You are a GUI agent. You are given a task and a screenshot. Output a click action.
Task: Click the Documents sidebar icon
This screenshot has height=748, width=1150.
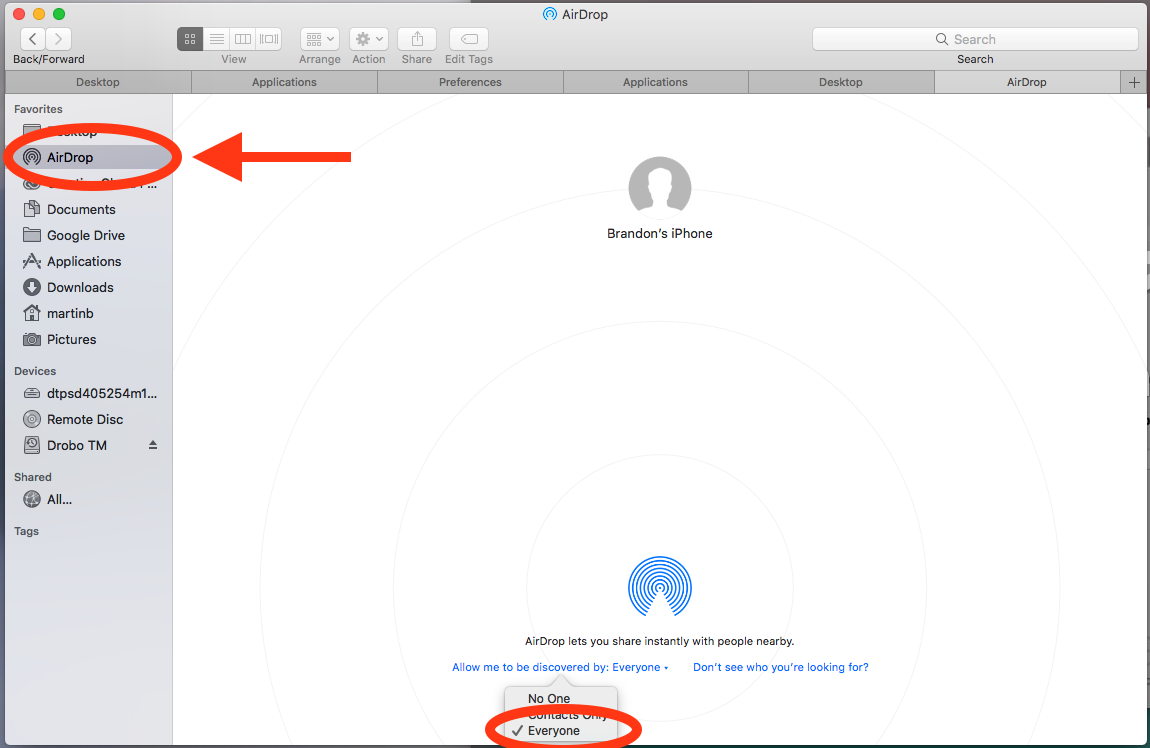pyautogui.click(x=32, y=209)
